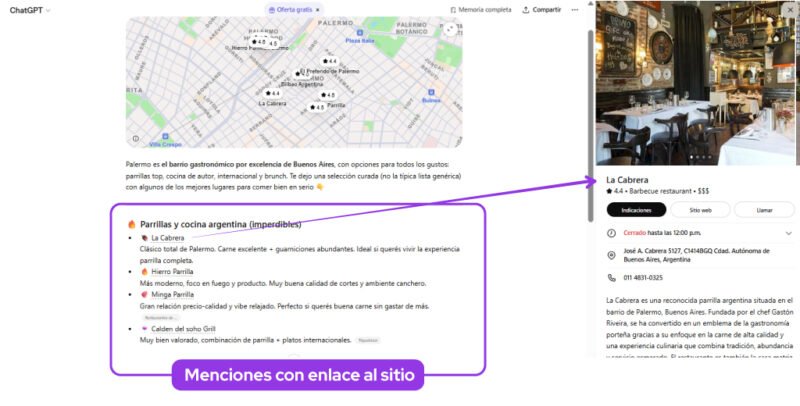Open the three-dot more options menu

[x=575, y=10]
